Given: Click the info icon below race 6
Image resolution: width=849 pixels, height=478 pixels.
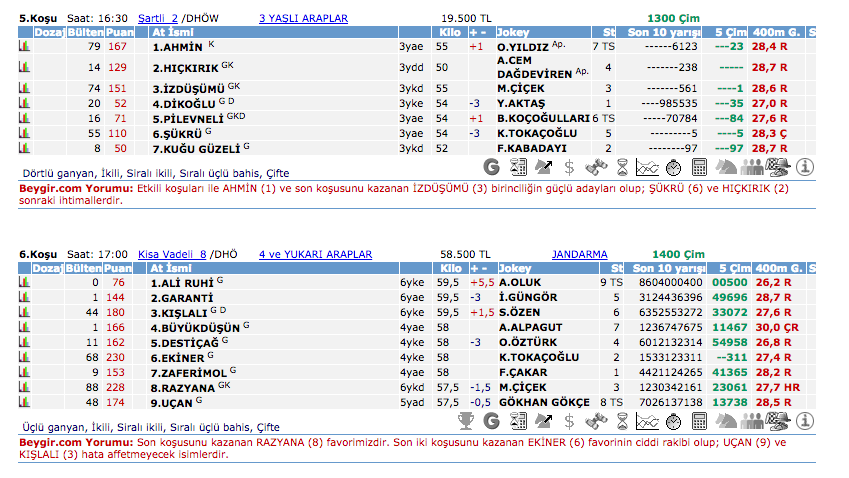Looking at the screenshot, I should 804,418.
